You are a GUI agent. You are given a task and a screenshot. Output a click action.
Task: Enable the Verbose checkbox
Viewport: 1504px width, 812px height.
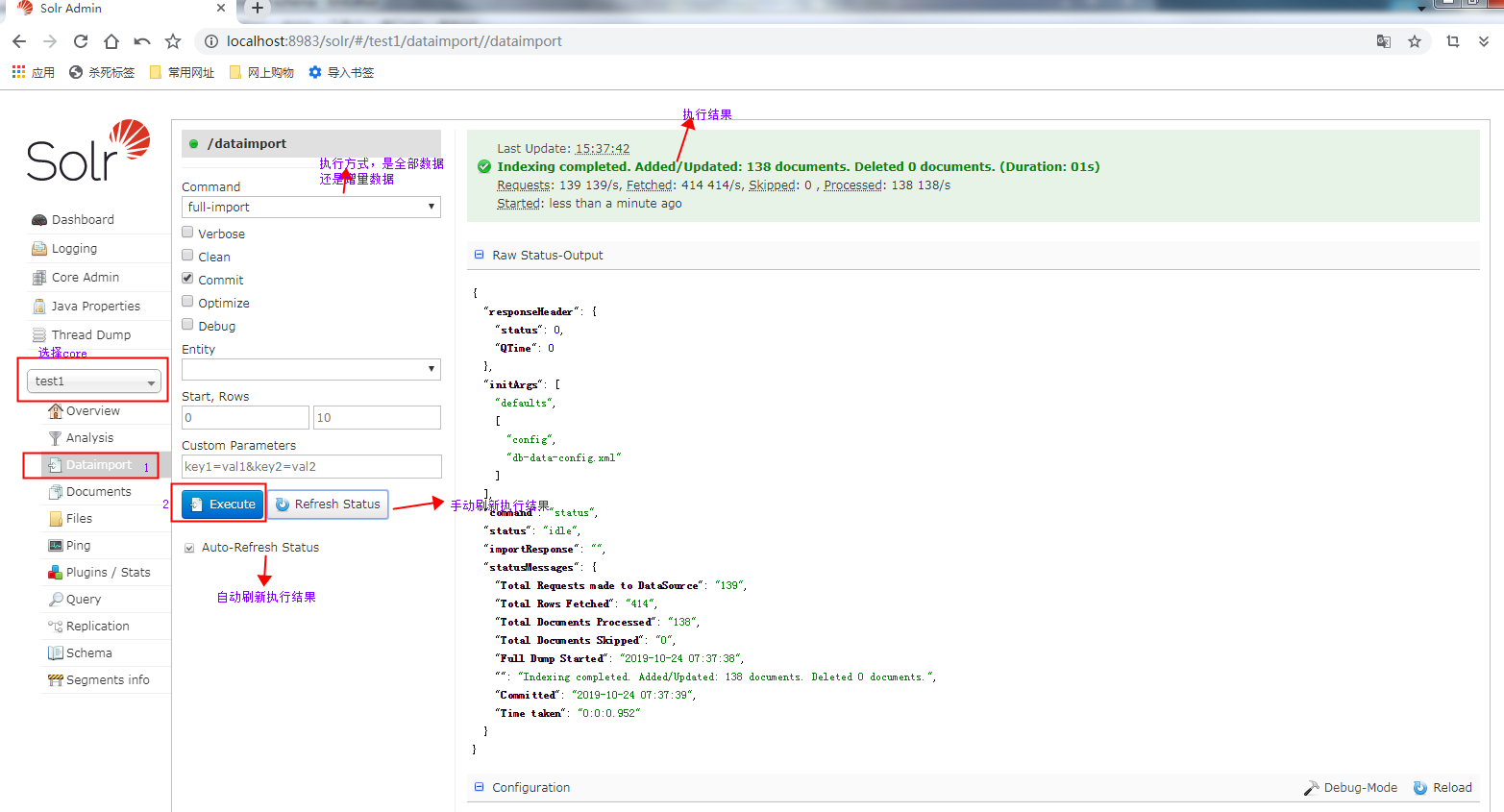tap(188, 233)
